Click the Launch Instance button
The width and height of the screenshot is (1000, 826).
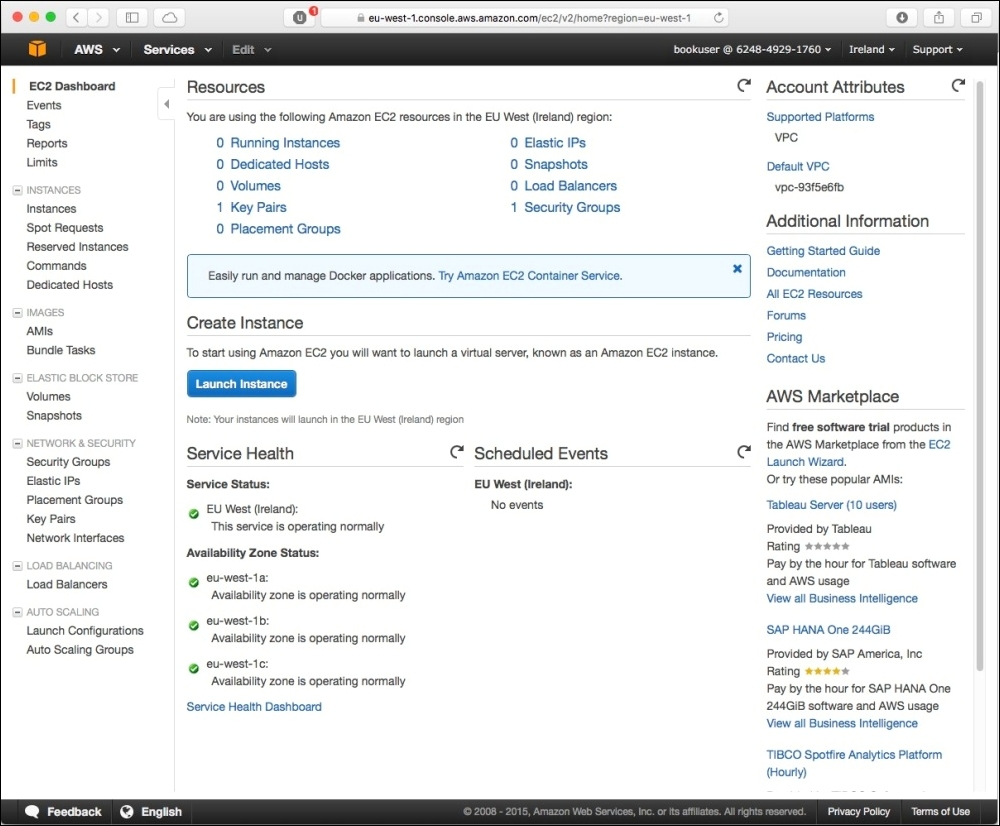pos(241,383)
